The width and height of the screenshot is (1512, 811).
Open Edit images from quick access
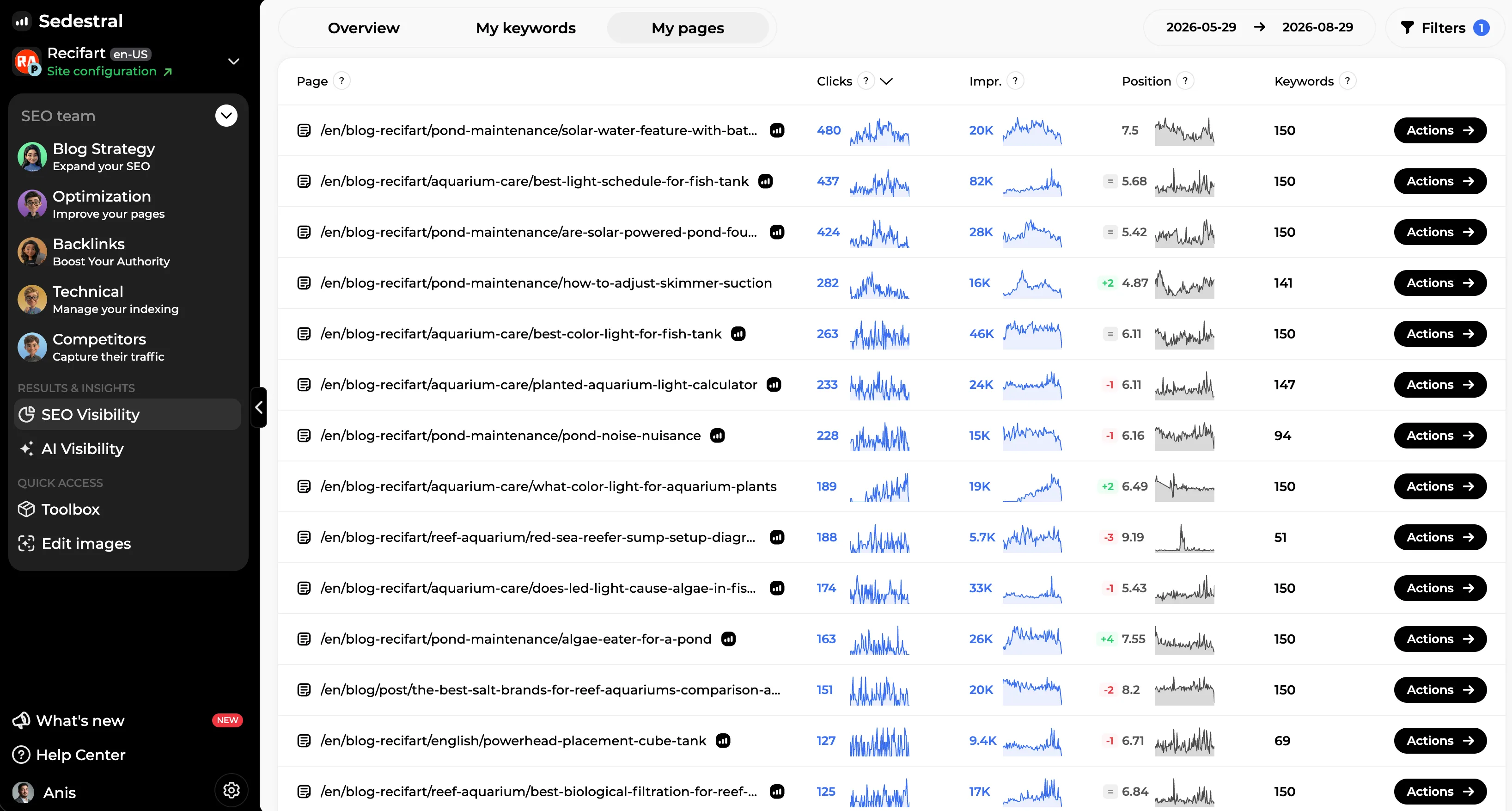pos(128,544)
